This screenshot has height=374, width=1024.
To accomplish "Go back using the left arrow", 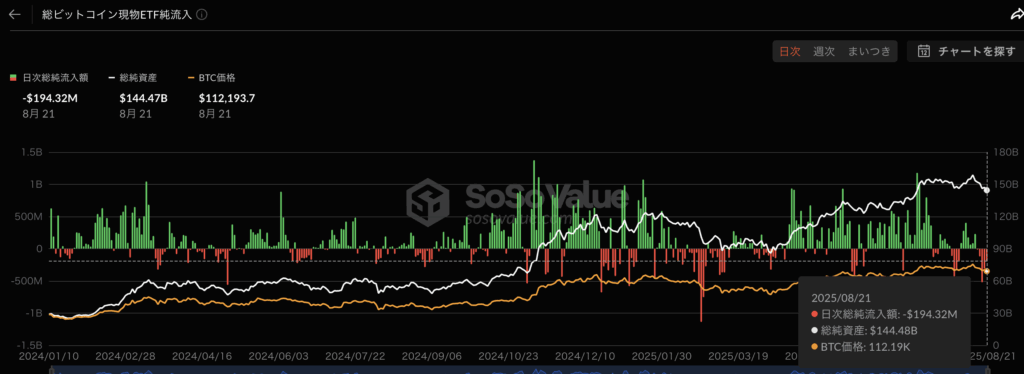I will click(15, 14).
